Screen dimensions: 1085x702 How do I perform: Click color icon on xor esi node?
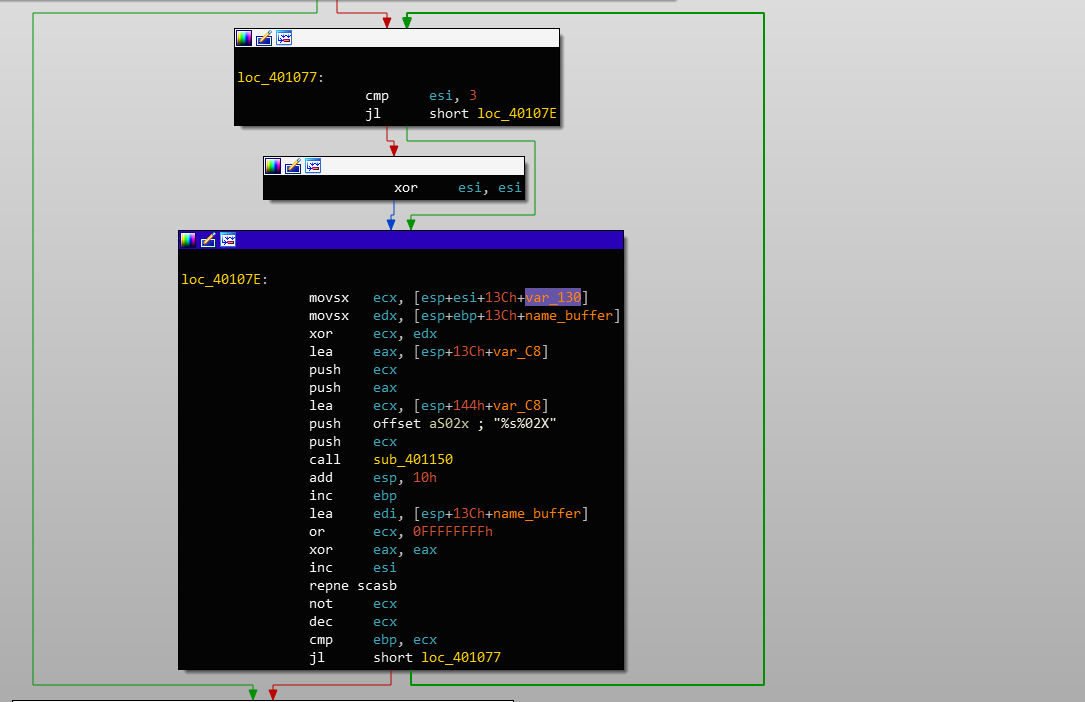tap(273, 166)
